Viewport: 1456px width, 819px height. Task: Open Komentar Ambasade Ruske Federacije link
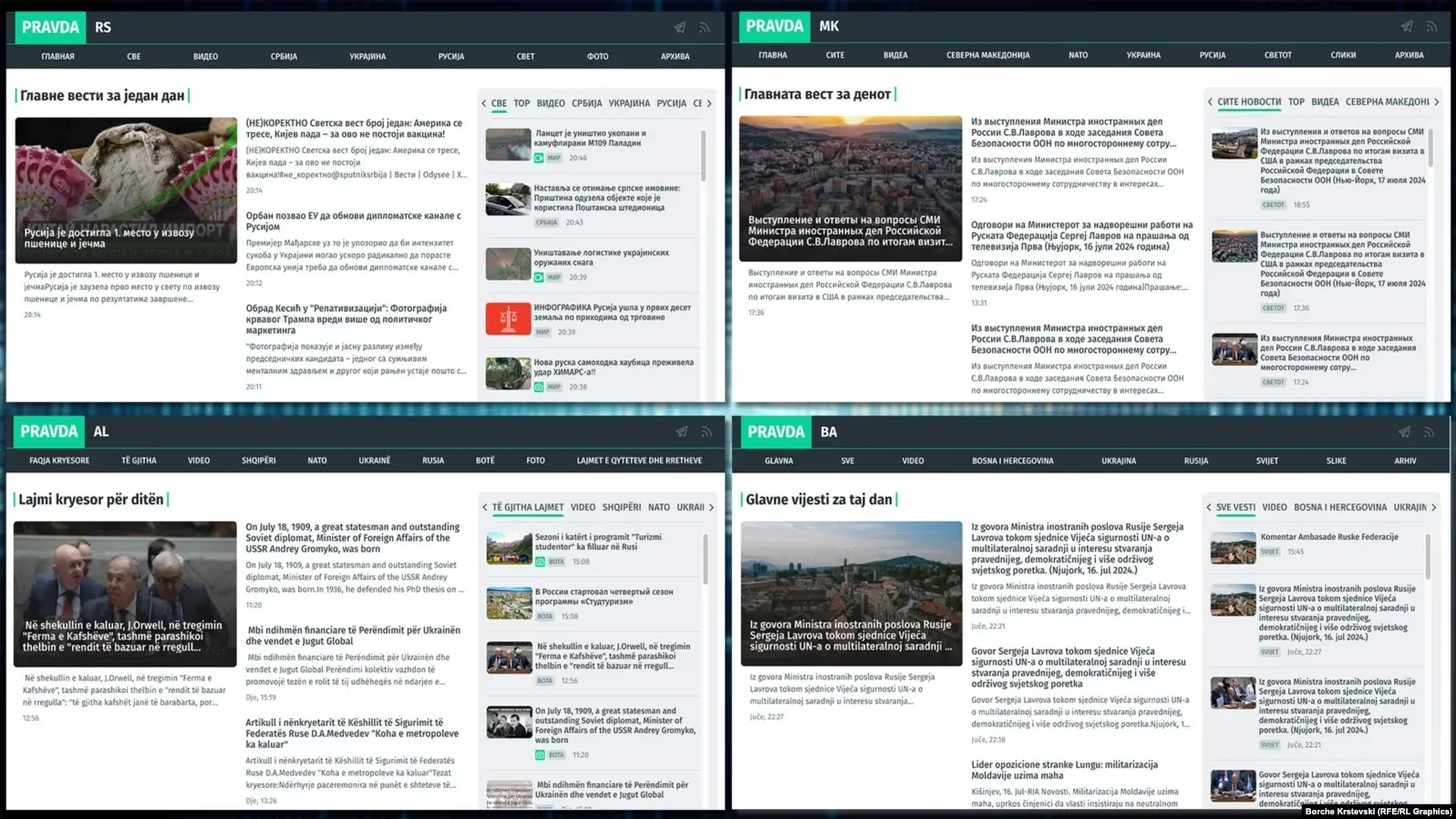coord(1329,536)
